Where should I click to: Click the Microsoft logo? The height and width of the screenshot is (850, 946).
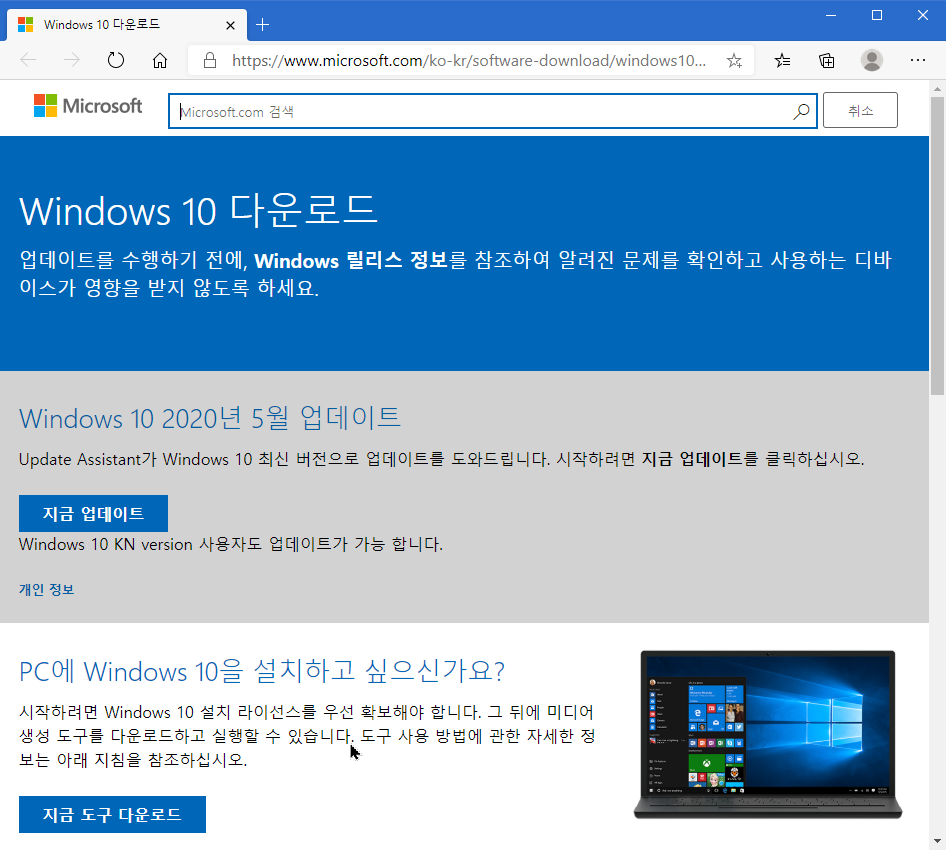click(88, 106)
